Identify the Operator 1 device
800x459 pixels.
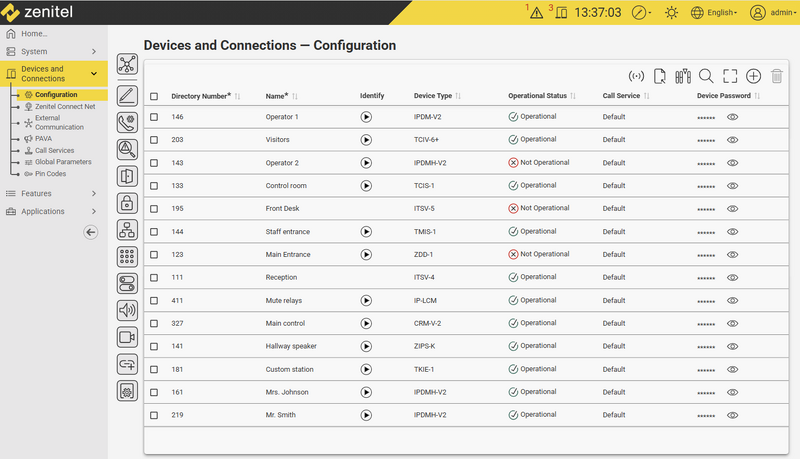pos(366,117)
